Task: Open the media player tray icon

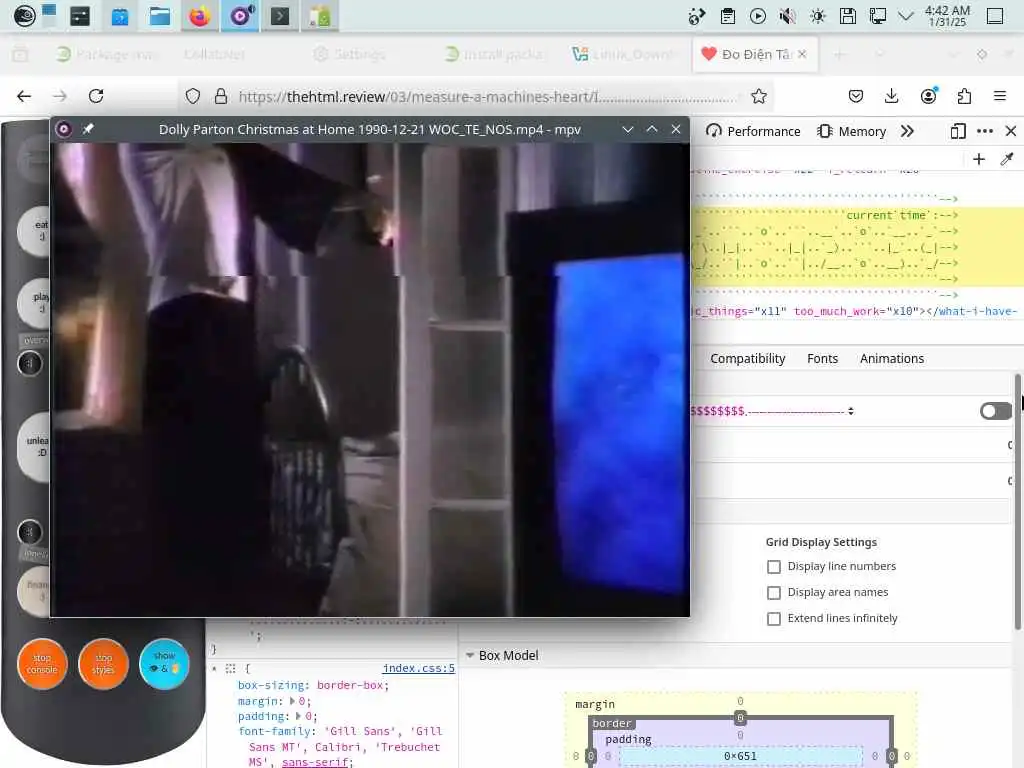Action: (x=758, y=16)
